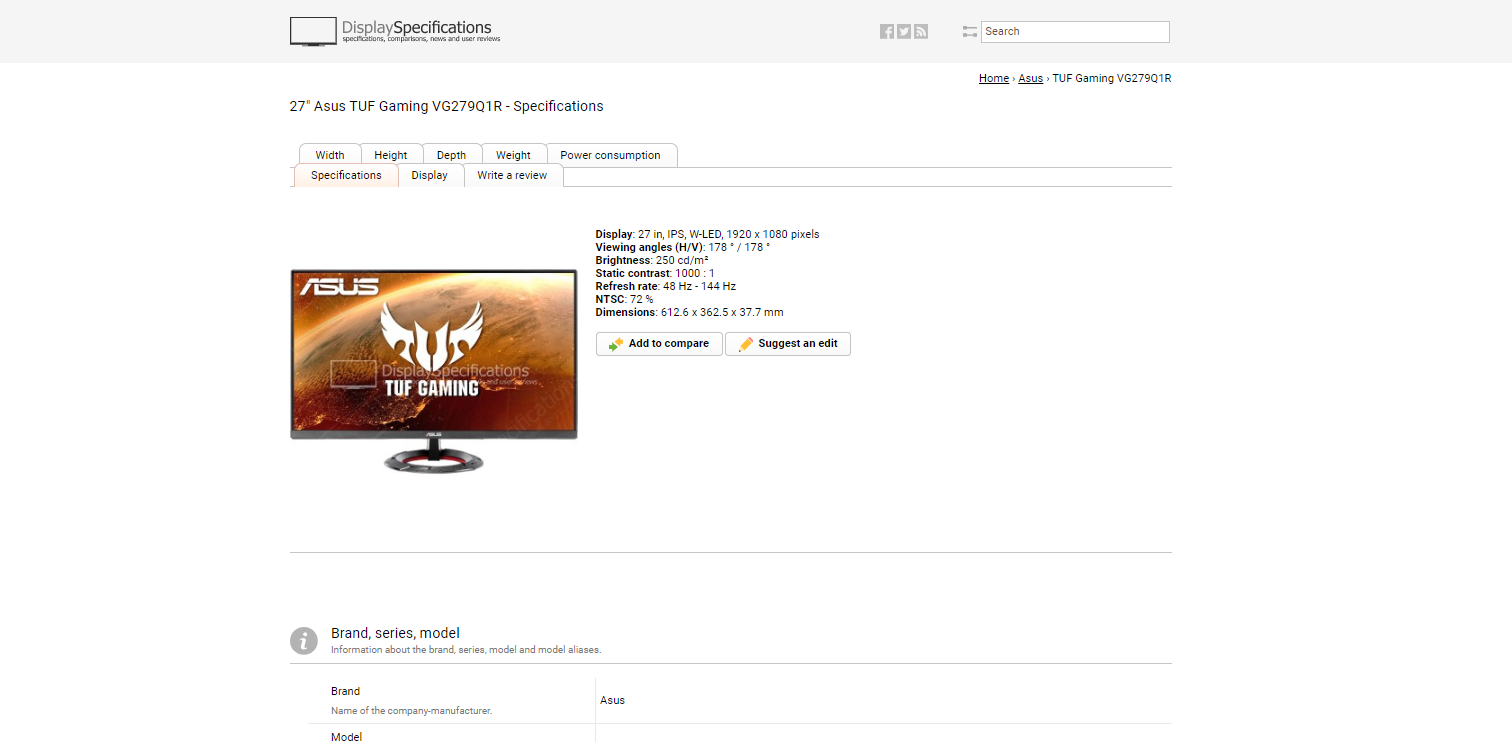The image size is (1512, 742).
Task: Click the NTSC 72 % line
Action: (x=625, y=299)
